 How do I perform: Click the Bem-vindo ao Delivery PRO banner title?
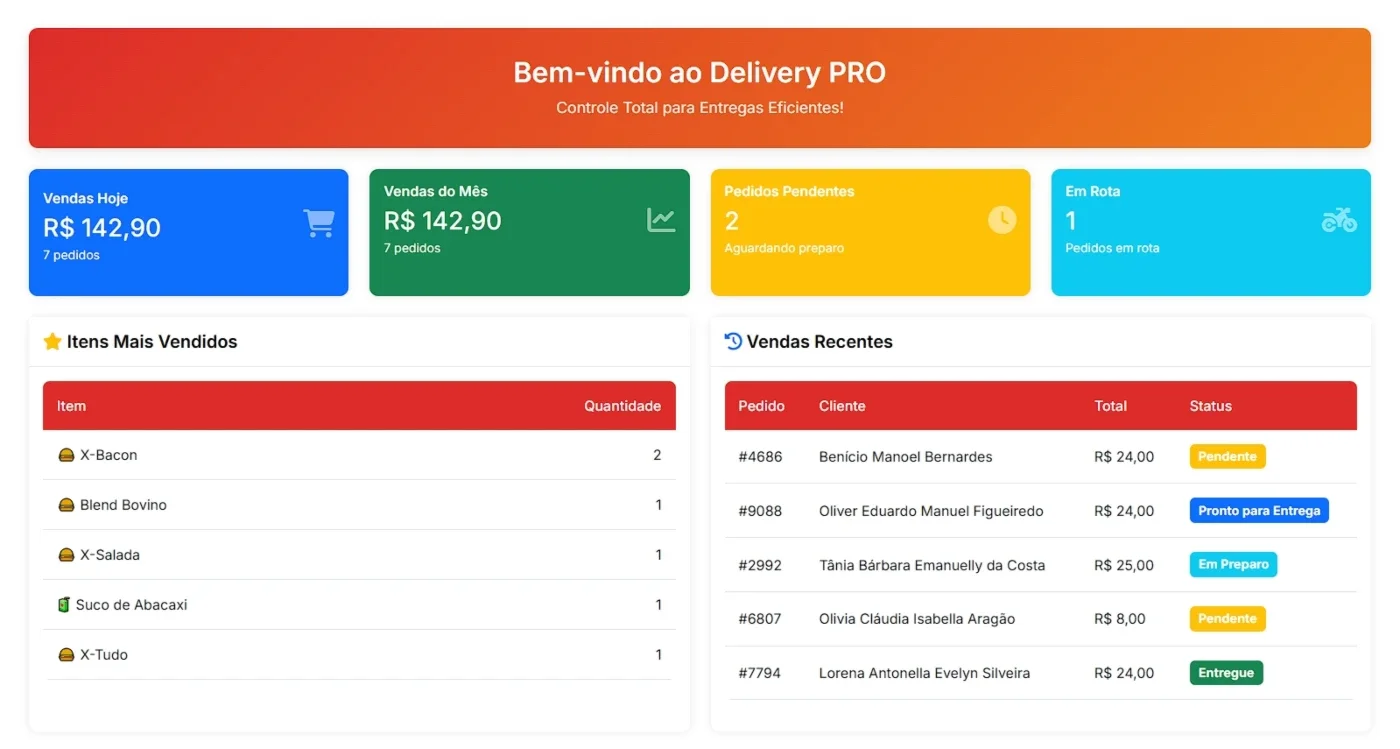699,73
